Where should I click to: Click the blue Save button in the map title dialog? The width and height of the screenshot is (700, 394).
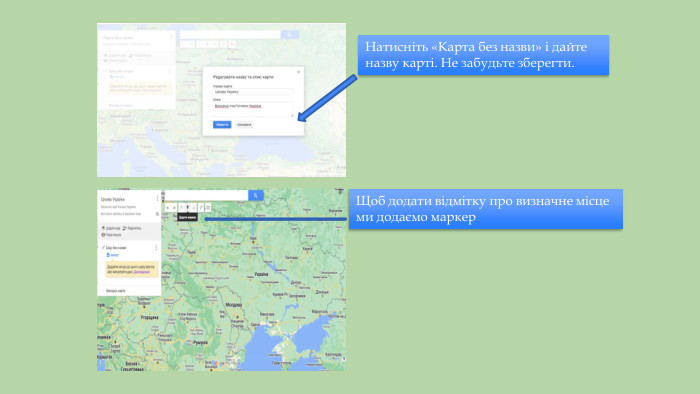(x=222, y=124)
